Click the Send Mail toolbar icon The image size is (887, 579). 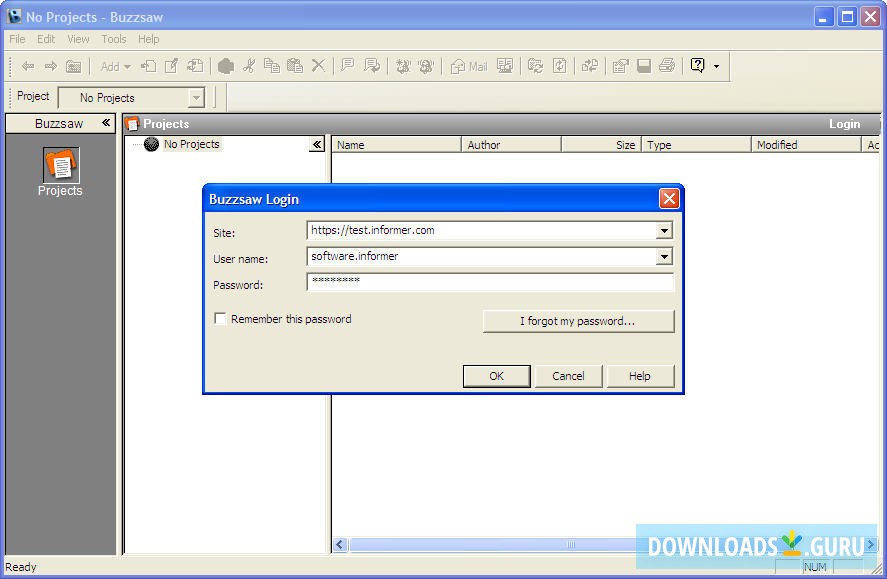pos(469,67)
